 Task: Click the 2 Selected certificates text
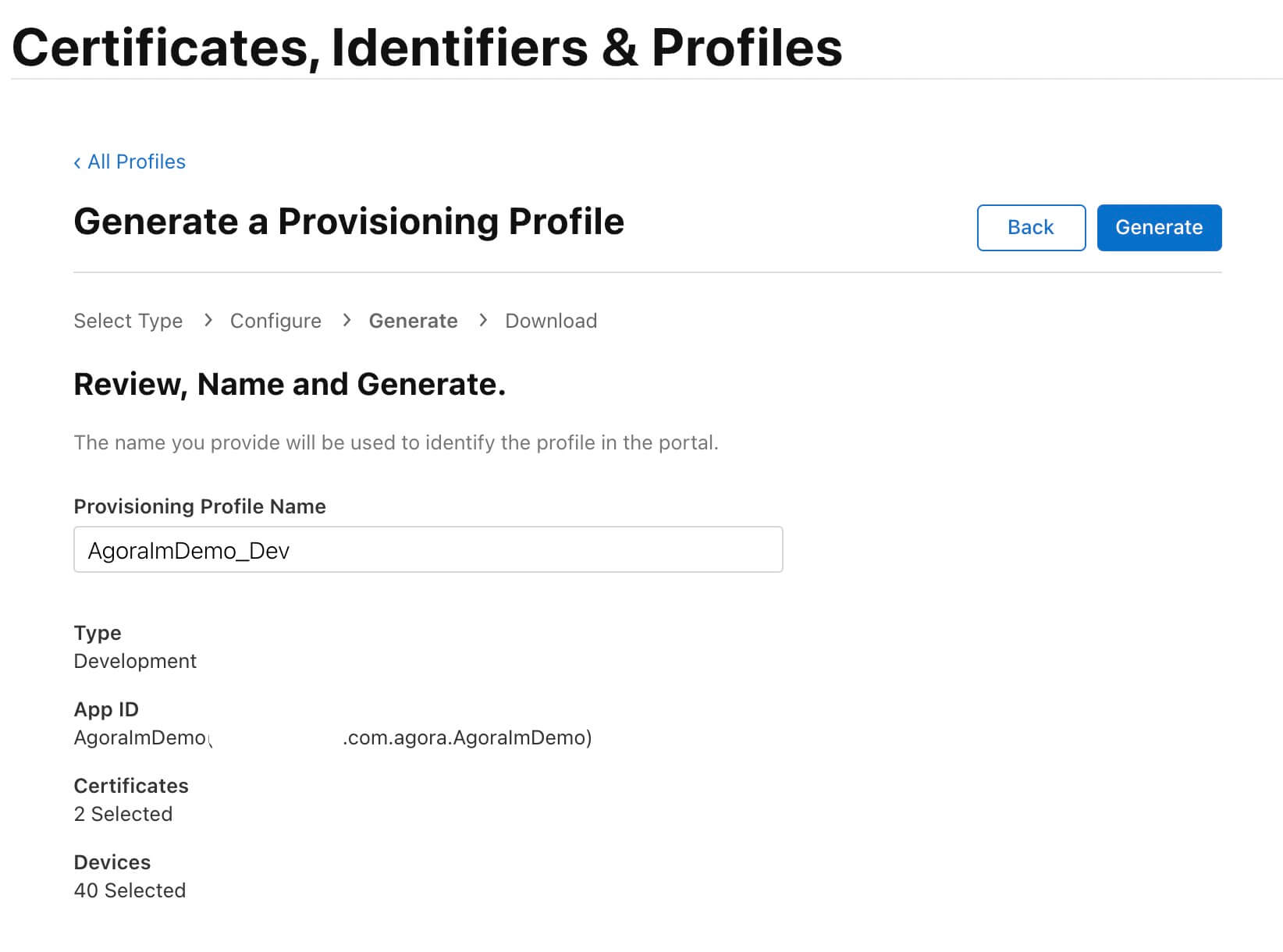(x=123, y=814)
